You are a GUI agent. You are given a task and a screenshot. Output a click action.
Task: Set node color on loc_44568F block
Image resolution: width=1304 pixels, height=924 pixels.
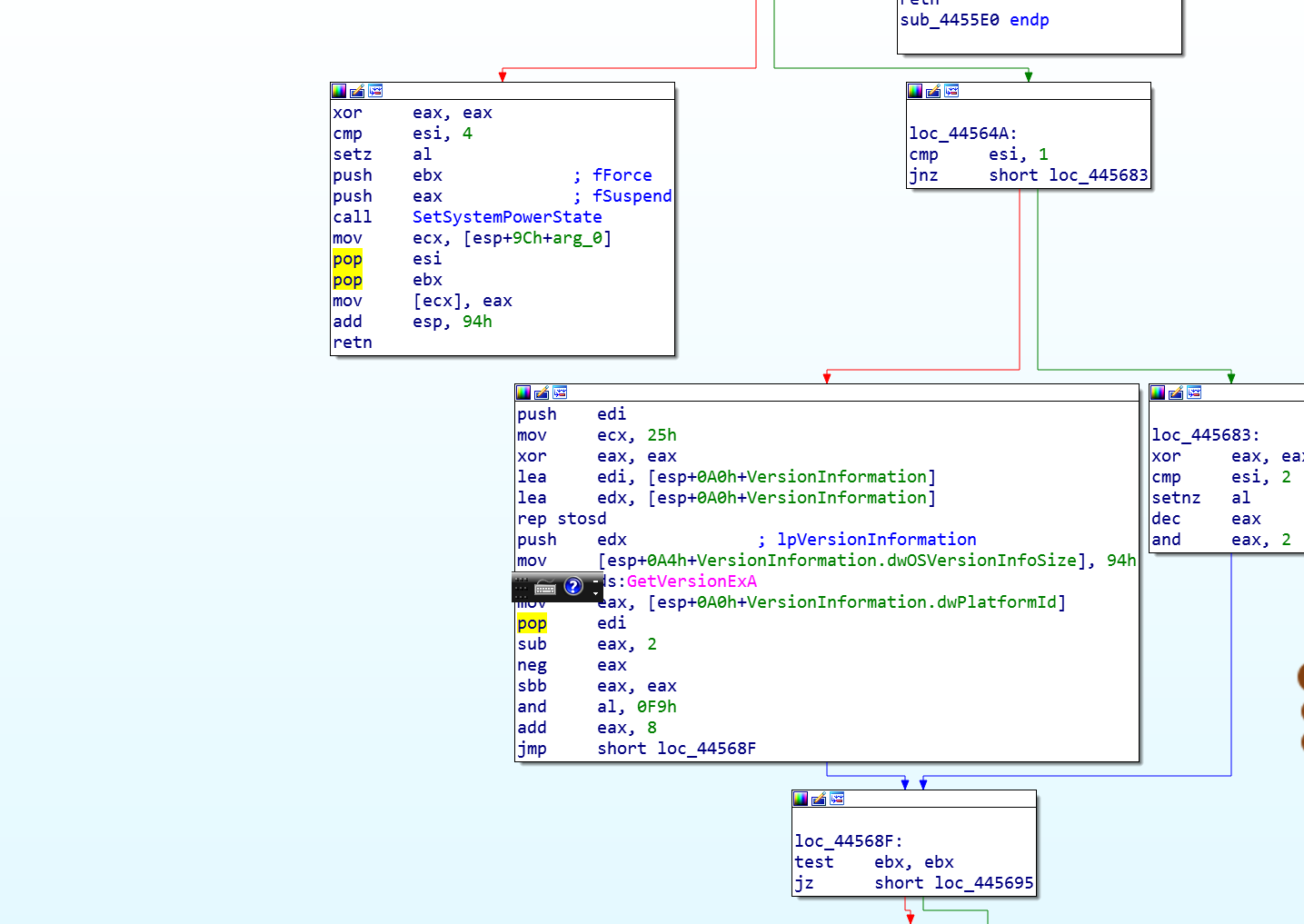801,799
